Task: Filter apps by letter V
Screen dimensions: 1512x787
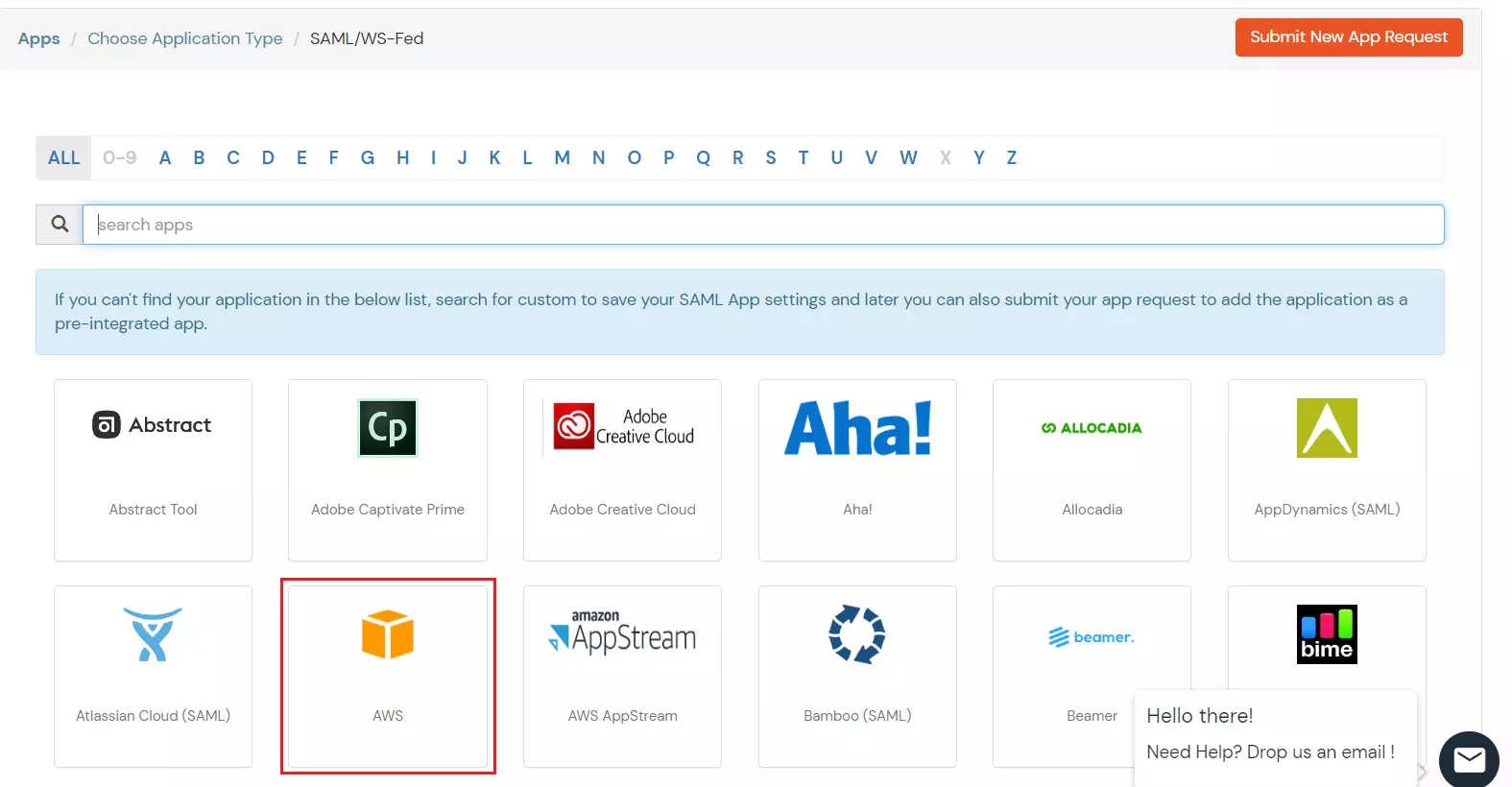Action: coord(871,157)
